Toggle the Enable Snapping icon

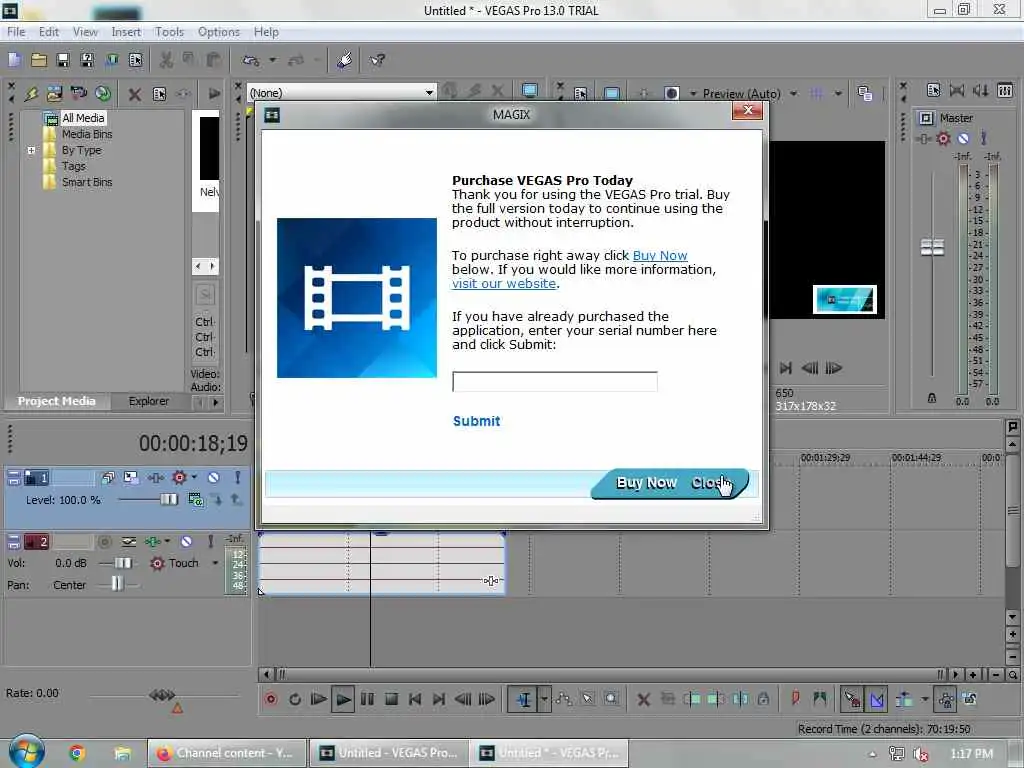click(x=852, y=699)
